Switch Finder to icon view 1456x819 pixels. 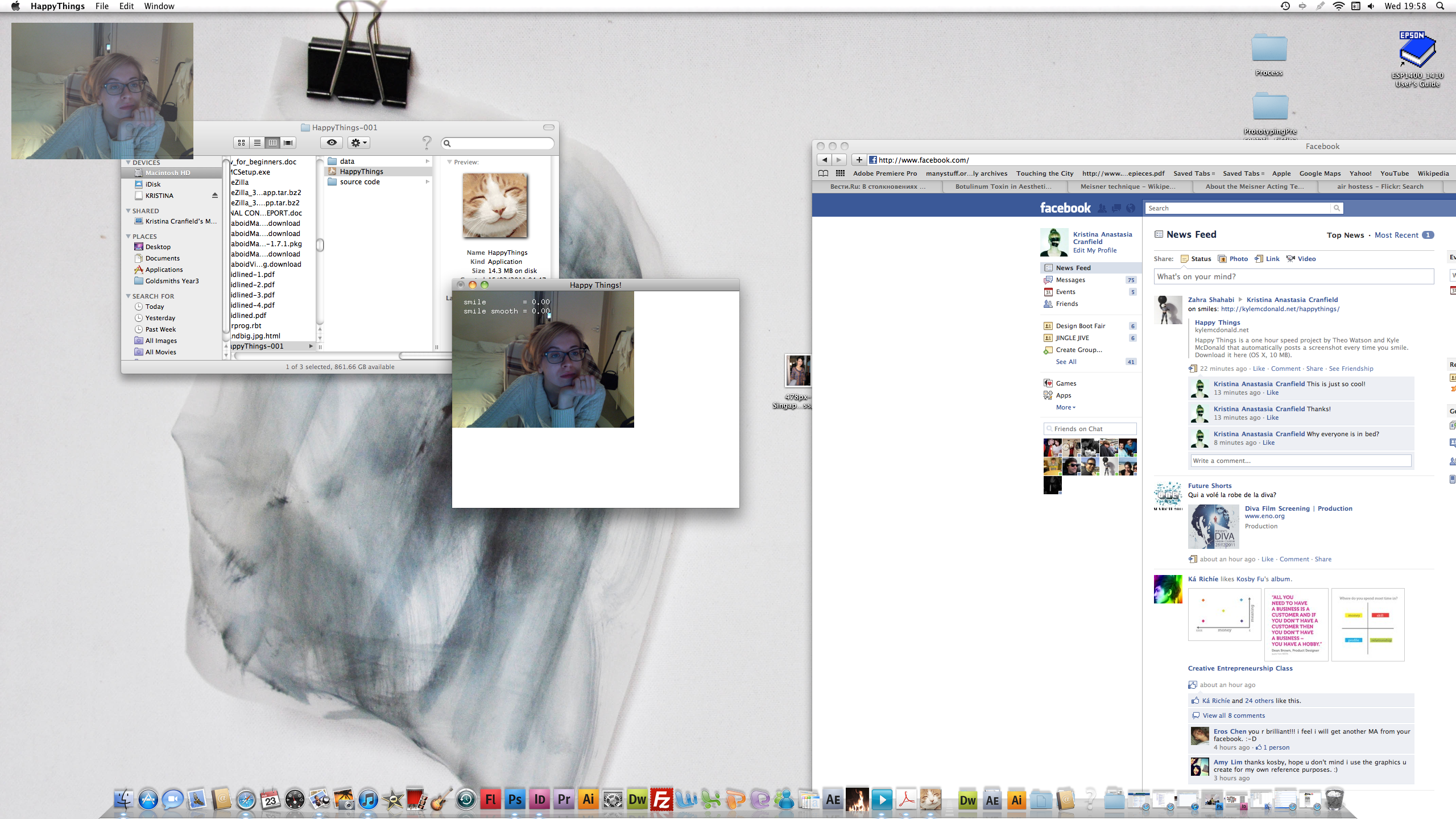click(x=242, y=143)
